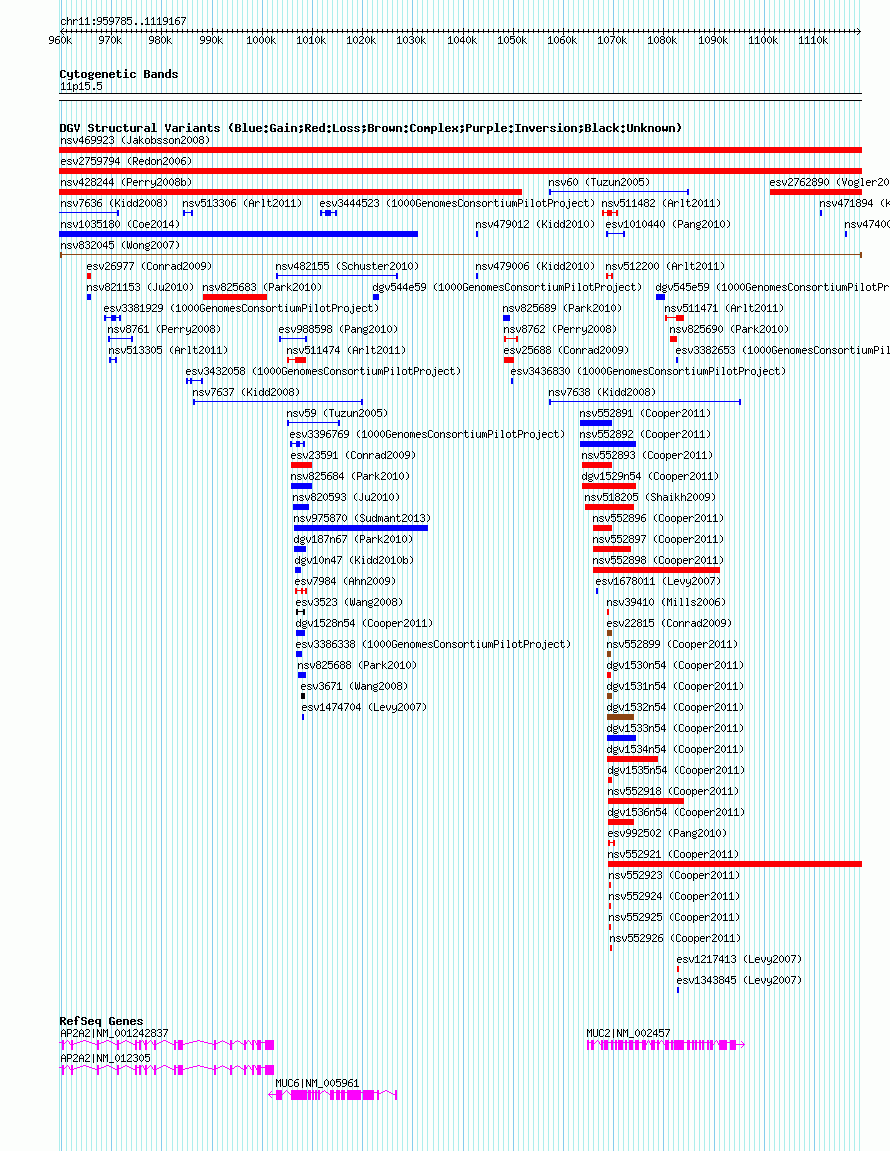Viewport: 890px width, 1151px height.
Task: Click the MUC2|NM_002457 gene label
Action: click(628, 1033)
